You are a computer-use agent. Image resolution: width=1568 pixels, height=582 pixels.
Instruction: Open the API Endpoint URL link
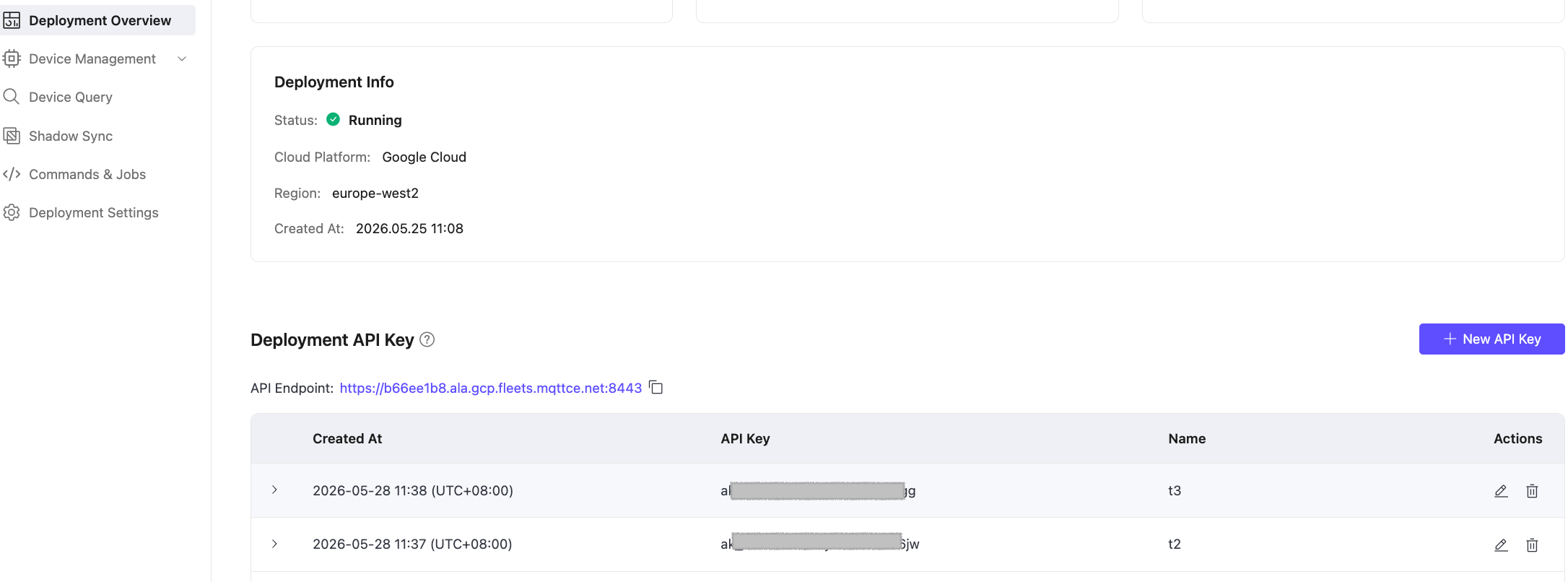click(x=491, y=388)
